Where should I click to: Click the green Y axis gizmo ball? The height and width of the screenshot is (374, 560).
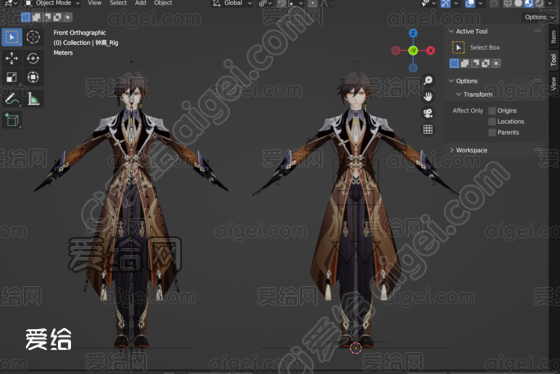413,50
